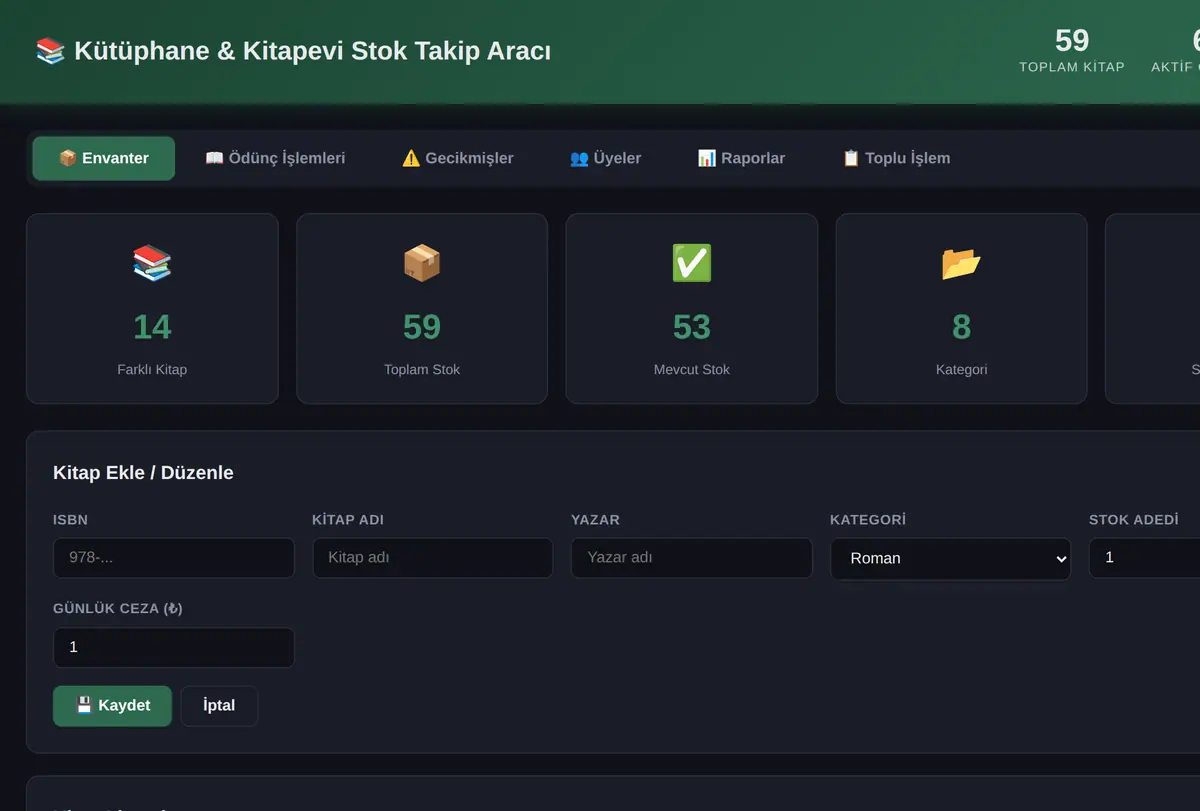Screen dimensions: 1200x811
Task: Click the folder icon in Kategori card
Action: pos(961,263)
